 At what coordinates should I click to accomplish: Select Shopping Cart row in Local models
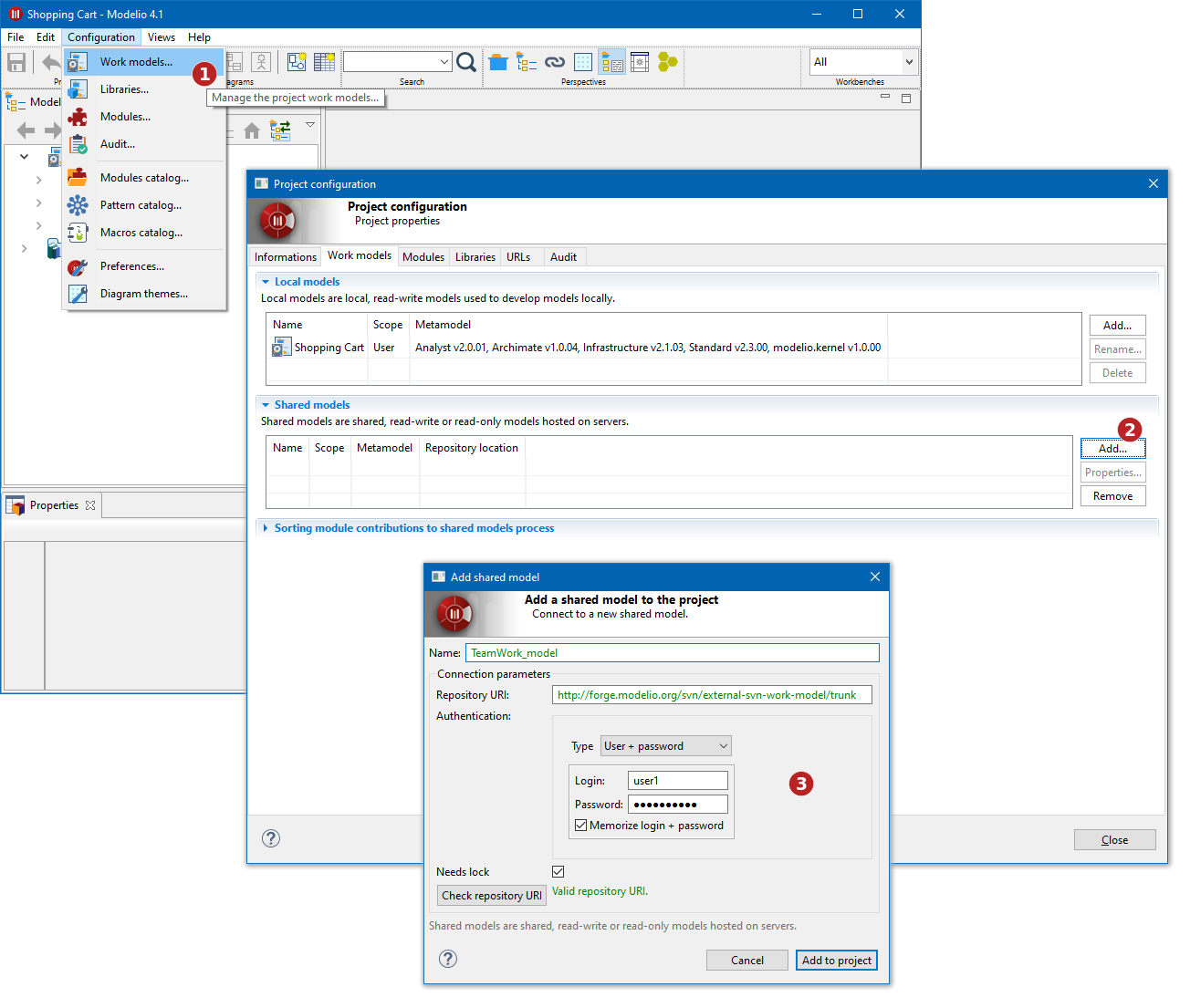click(673, 348)
